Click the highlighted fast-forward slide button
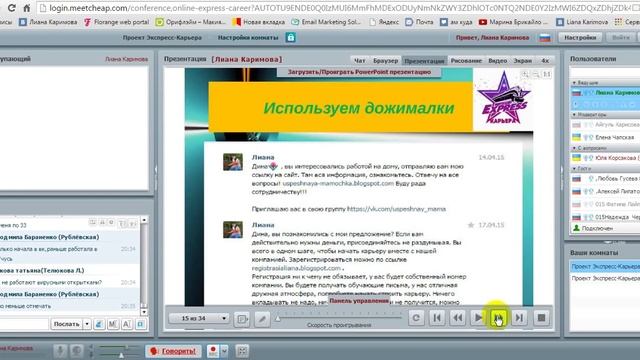Image resolution: width=640 pixels, height=360 pixels. click(x=498, y=318)
